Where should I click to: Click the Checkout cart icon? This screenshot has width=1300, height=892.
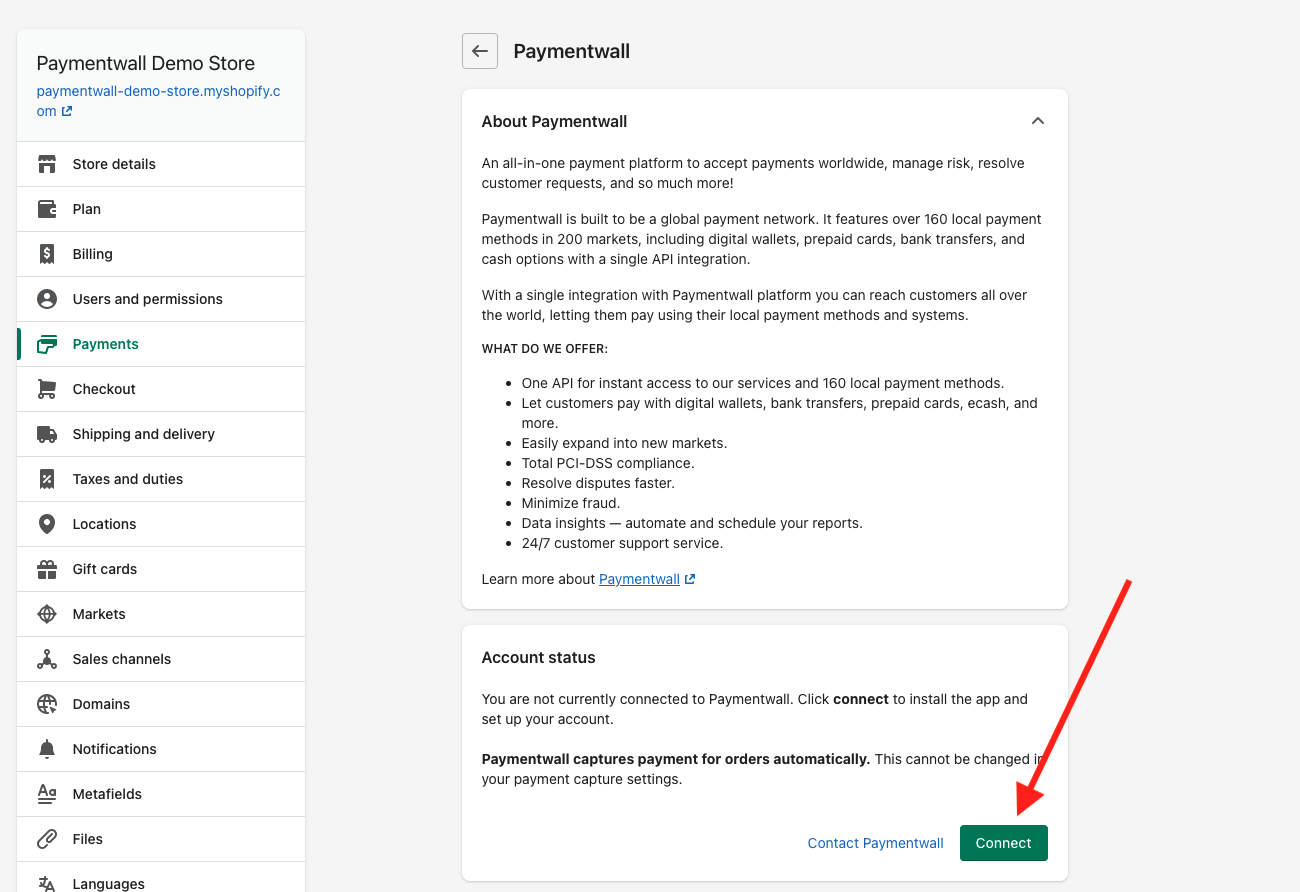pos(47,389)
